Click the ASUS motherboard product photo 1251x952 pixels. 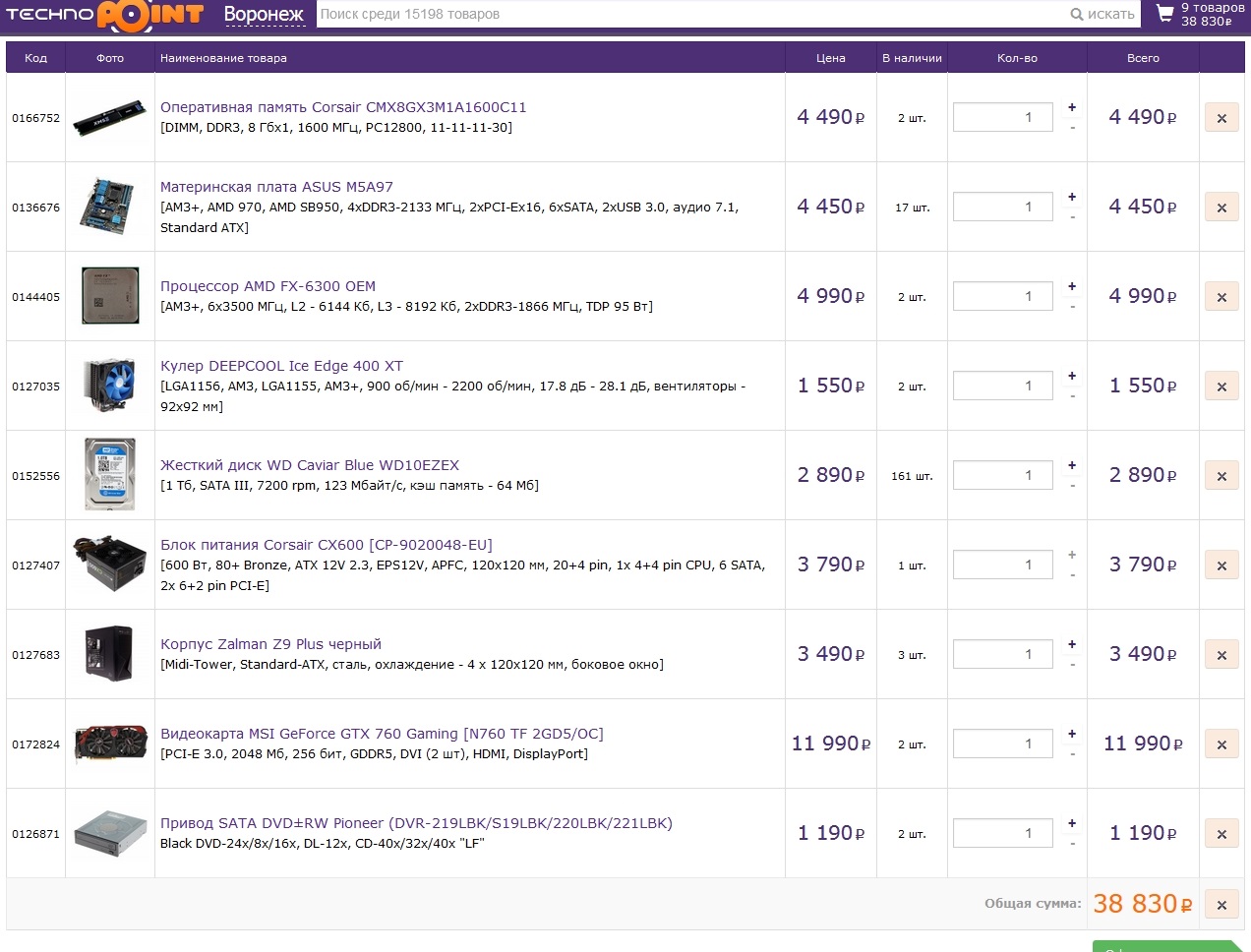[x=109, y=206]
